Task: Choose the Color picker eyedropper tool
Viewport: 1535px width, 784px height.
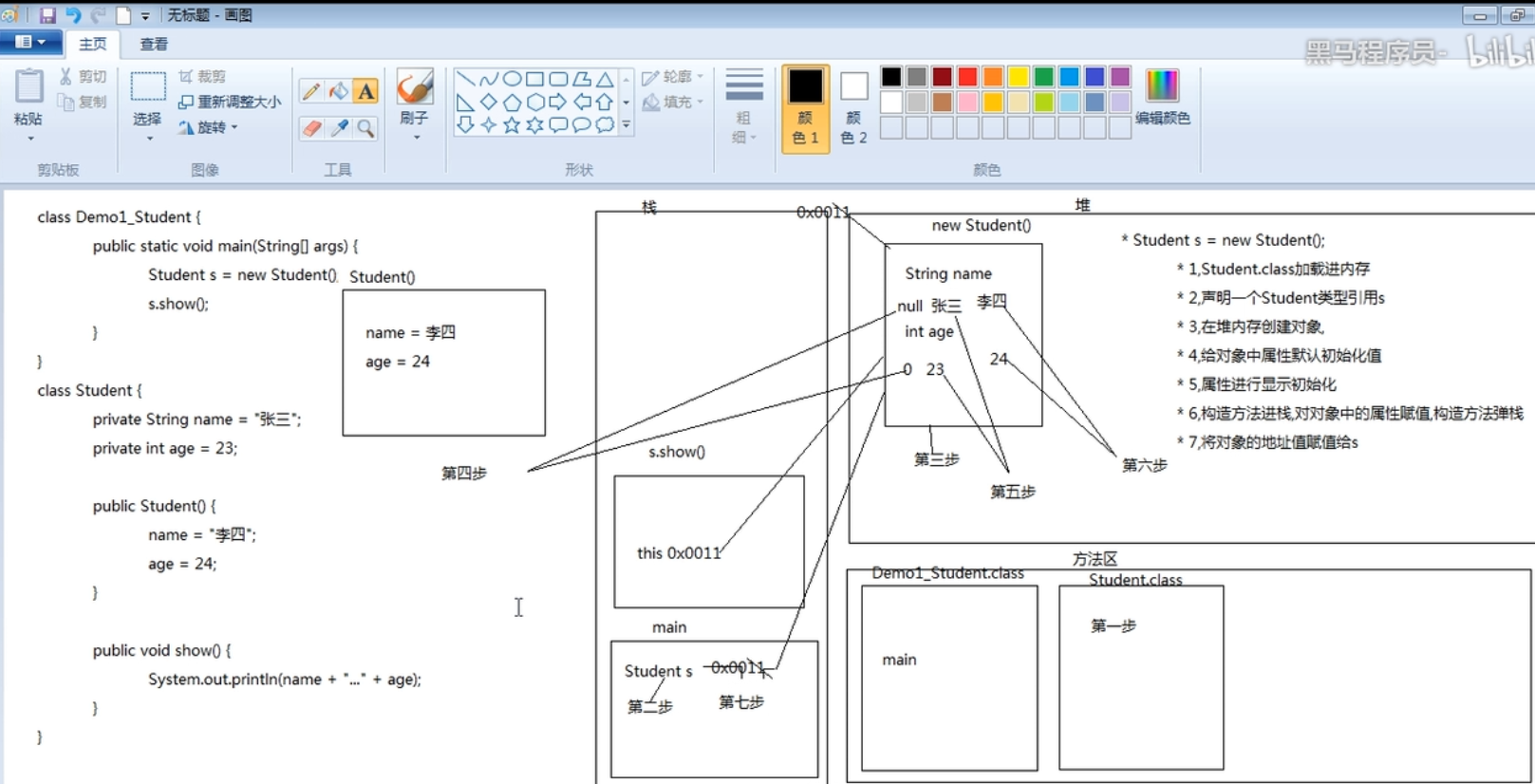Action: tap(338, 128)
